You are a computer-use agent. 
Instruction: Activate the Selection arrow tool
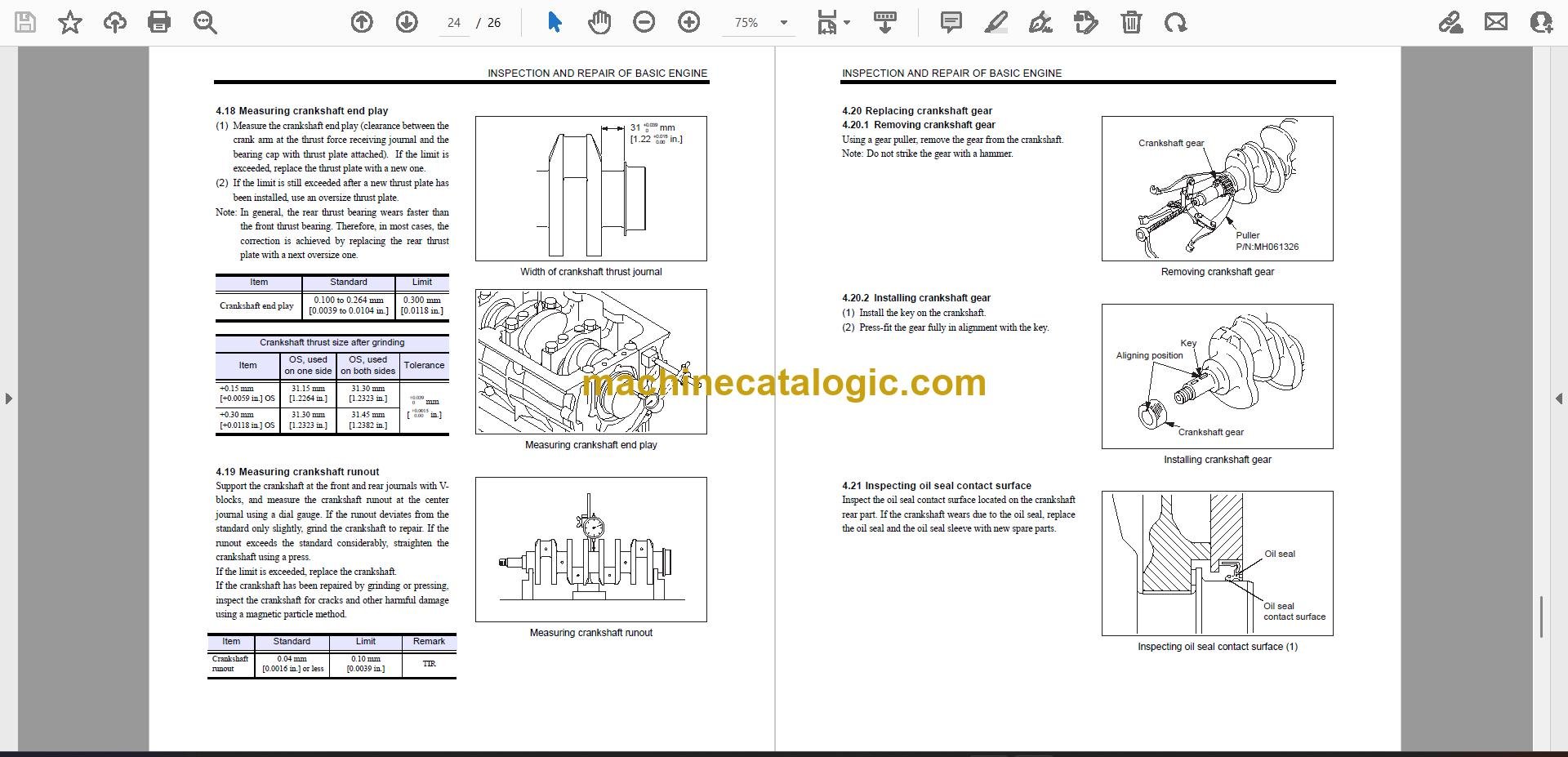555,22
